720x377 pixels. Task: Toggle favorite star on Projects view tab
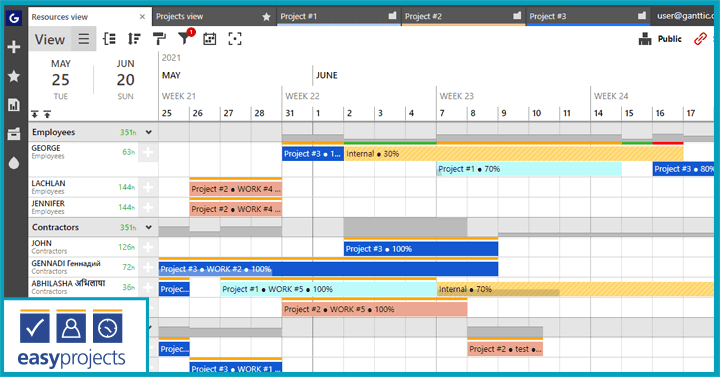[x=266, y=17]
